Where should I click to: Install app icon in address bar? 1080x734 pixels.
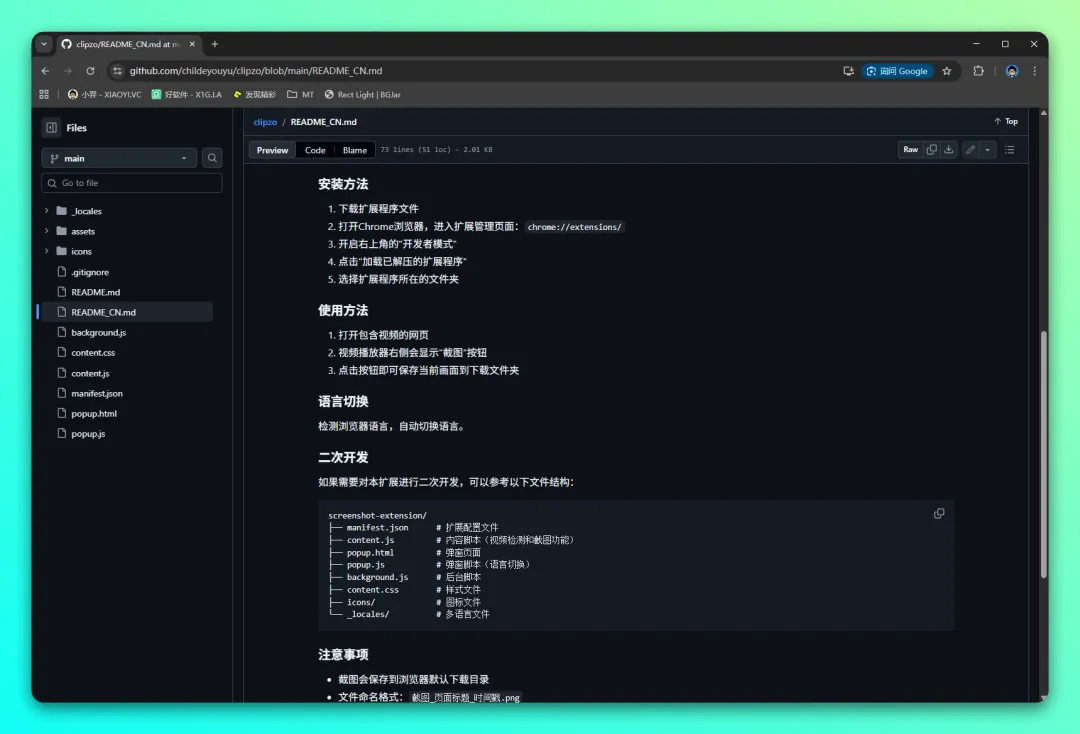pos(849,71)
